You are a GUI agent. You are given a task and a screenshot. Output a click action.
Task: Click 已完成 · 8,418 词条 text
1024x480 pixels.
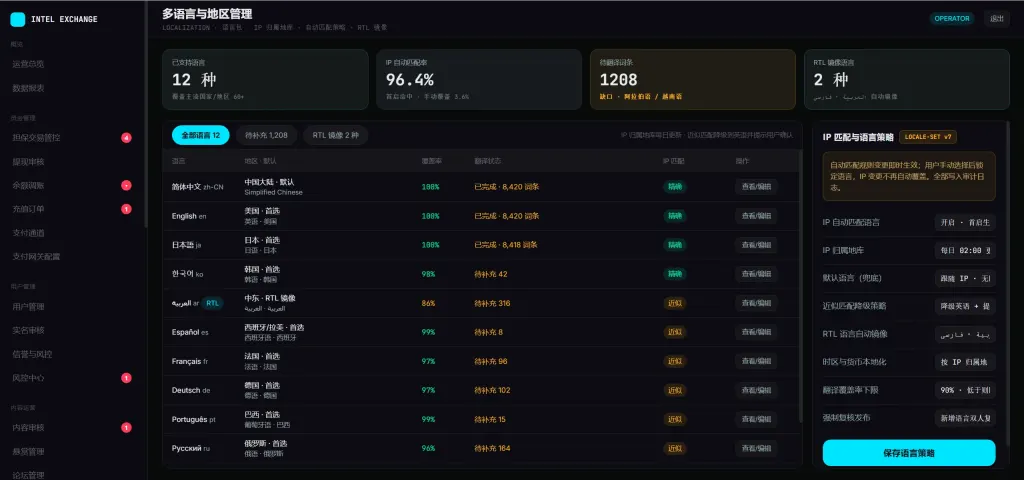[505, 245]
